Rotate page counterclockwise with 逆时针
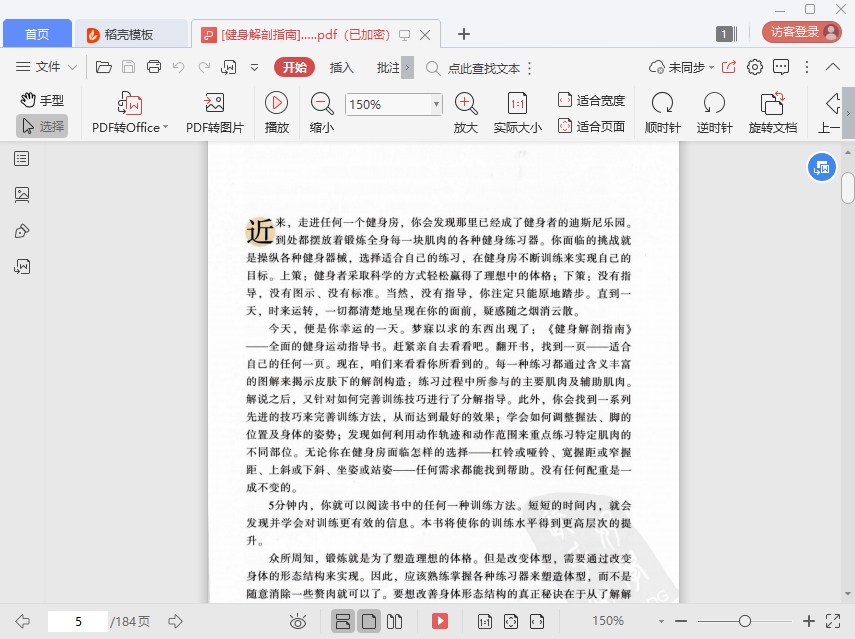 [714, 103]
